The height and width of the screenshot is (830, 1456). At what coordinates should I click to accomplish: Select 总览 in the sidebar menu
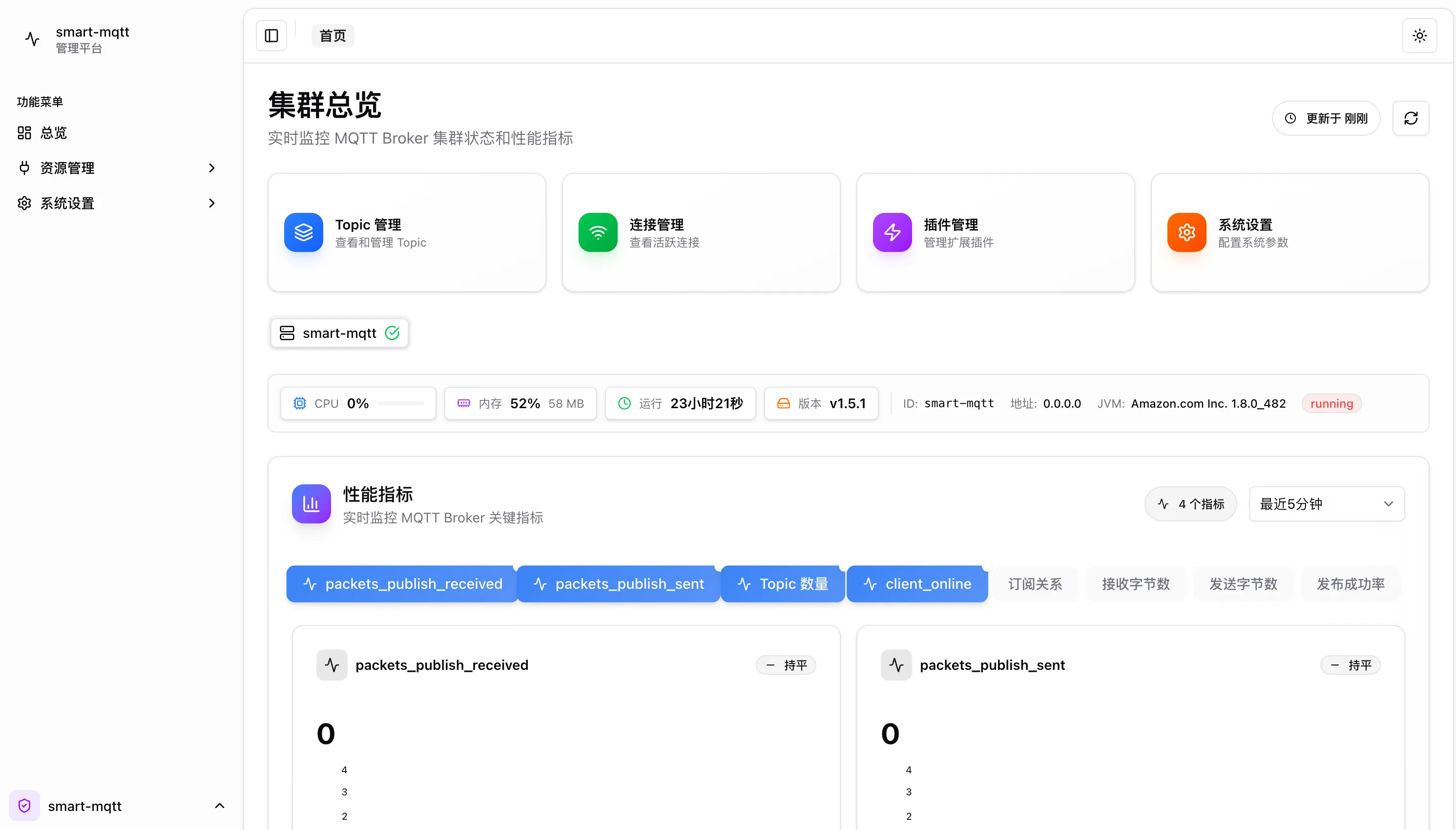click(53, 133)
